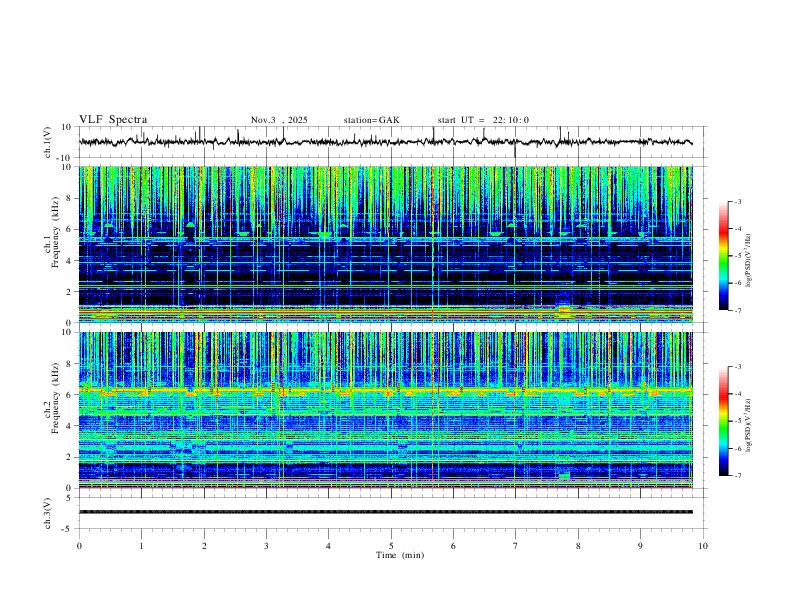The width and height of the screenshot is (792, 612).
Task: Click the "start UT = 22:10:0" text
Action: coord(483,120)
